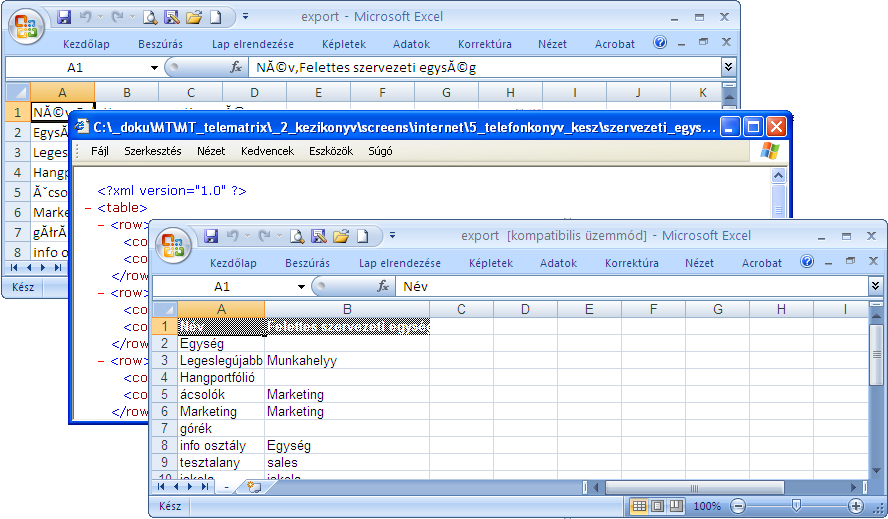Open Beszúrás tab in front Excel
888x519 pixels.
pos(308,263)
